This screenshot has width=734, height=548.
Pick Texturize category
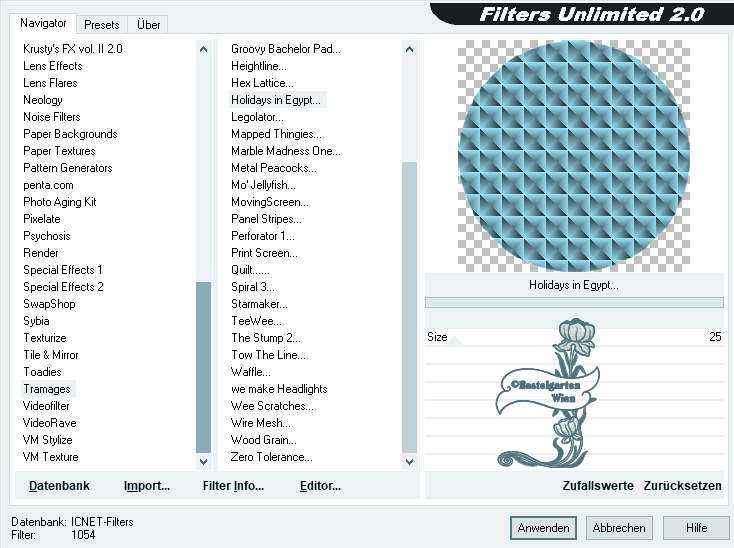tap(45, 338)
